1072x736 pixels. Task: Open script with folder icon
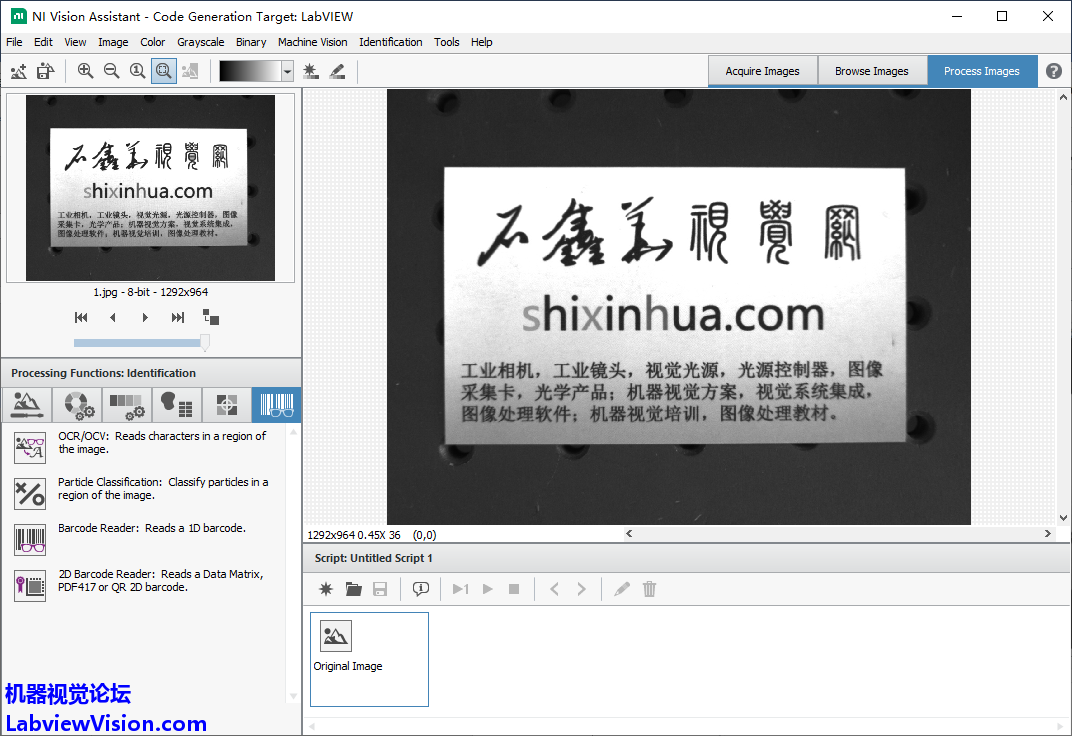tap(353, 589)
